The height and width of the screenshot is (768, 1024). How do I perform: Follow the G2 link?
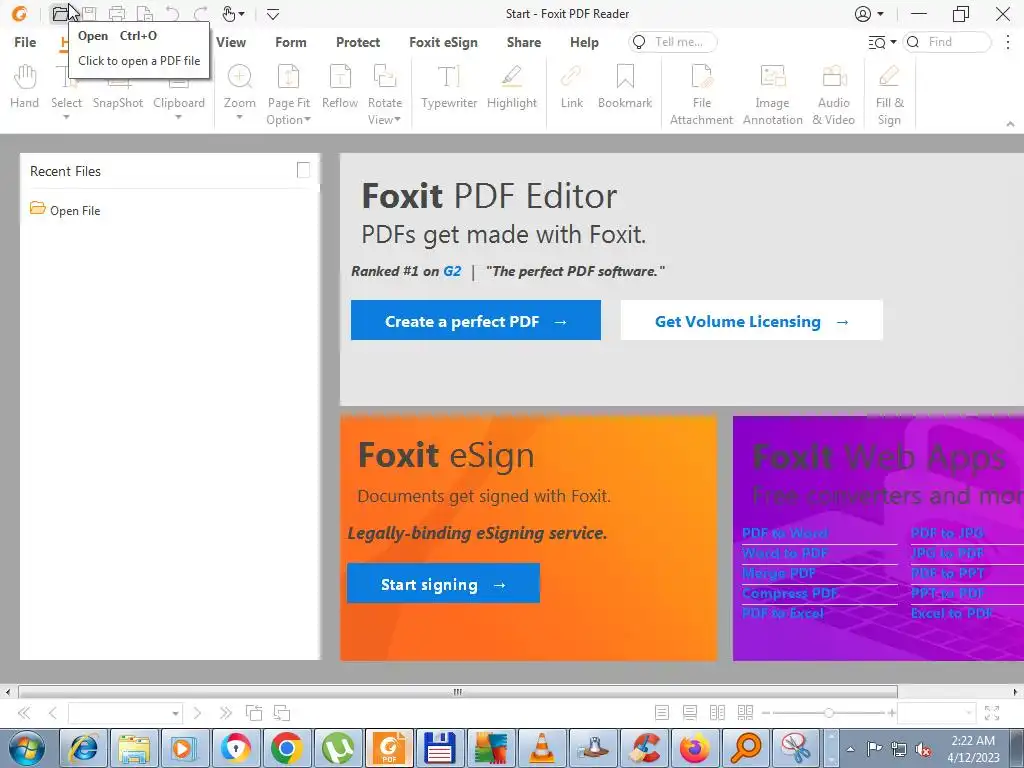pos(452,271)
